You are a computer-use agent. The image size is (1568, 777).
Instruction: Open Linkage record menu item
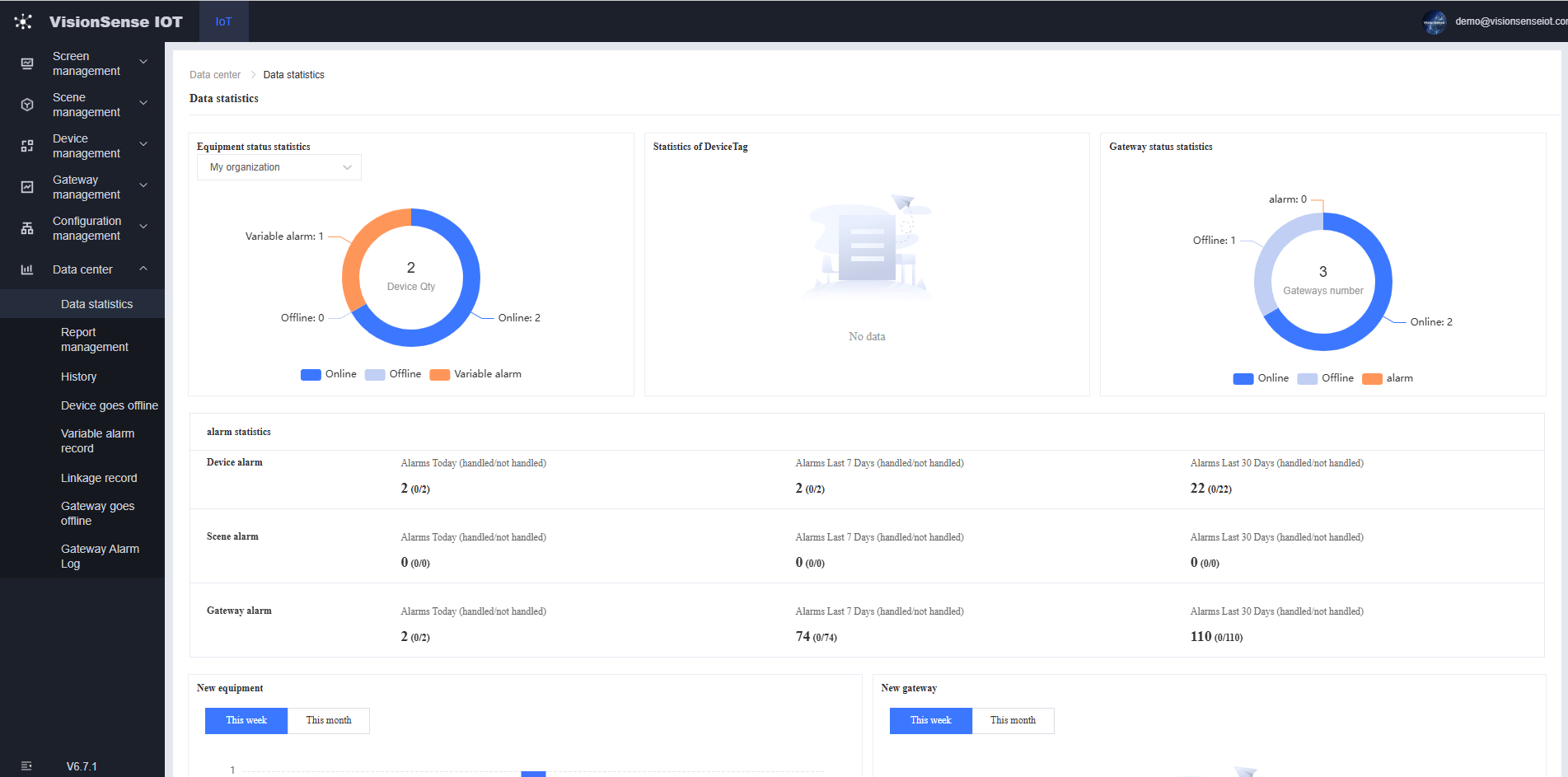pos(82,478)
